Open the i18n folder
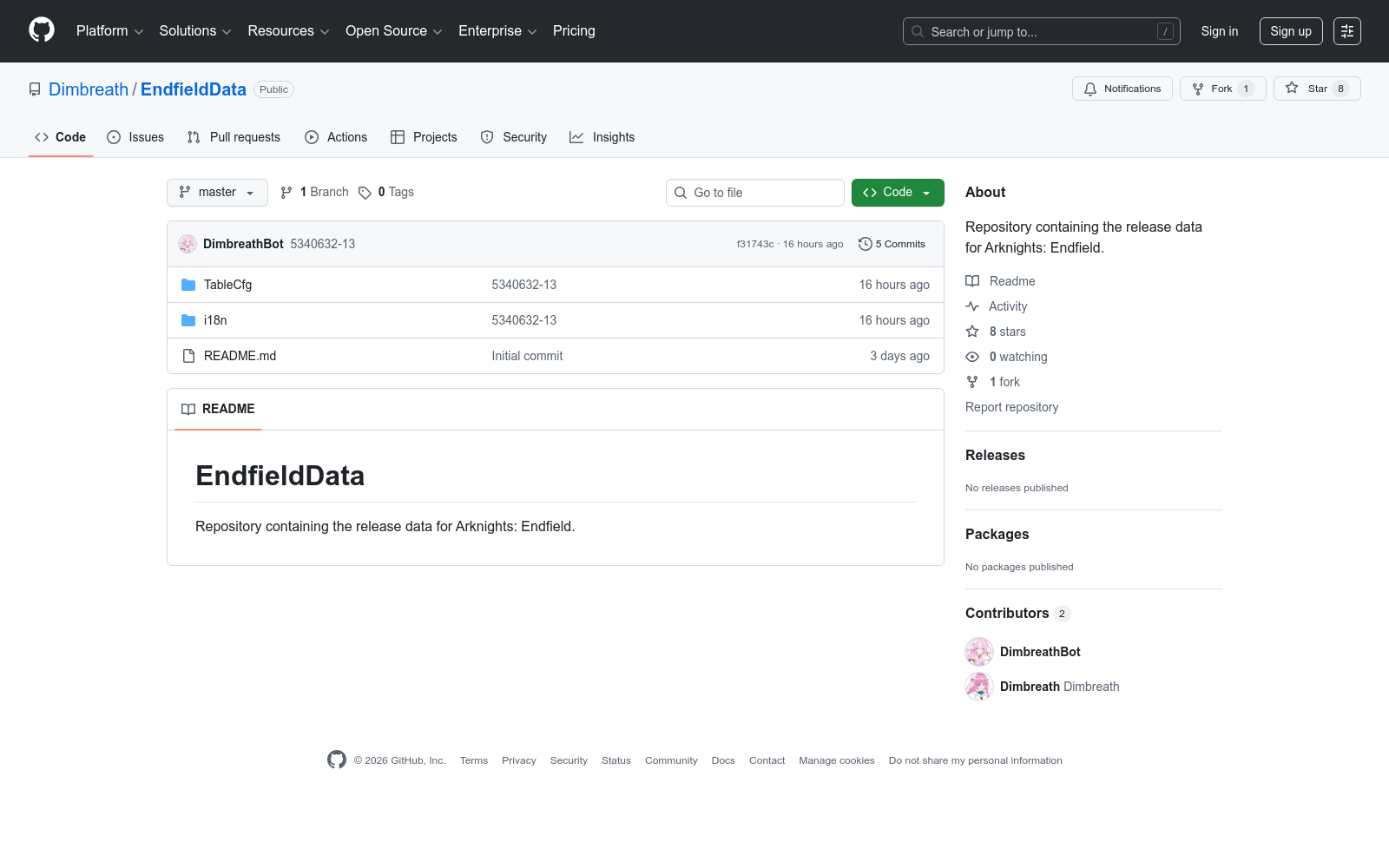The width and height of the screenshot is (1389, 868). coord(215,320)
